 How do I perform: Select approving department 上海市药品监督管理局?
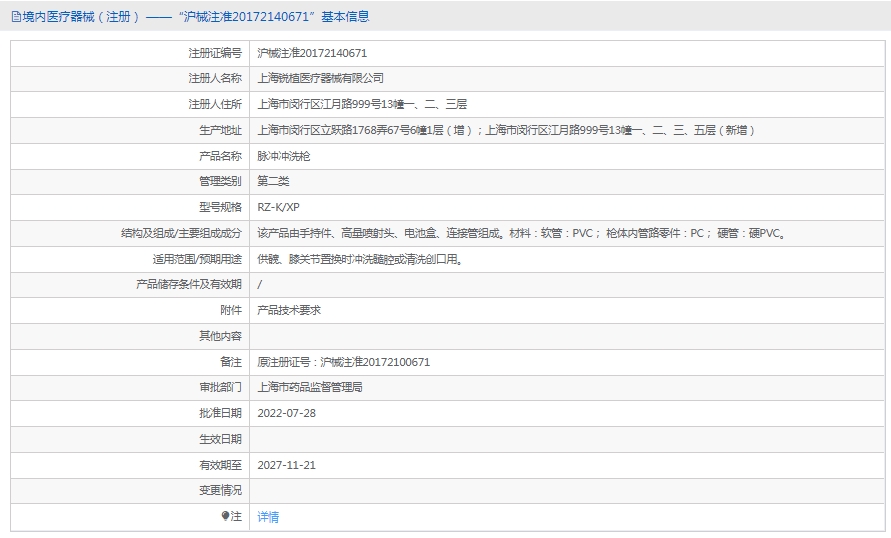[x=310, y=387]
